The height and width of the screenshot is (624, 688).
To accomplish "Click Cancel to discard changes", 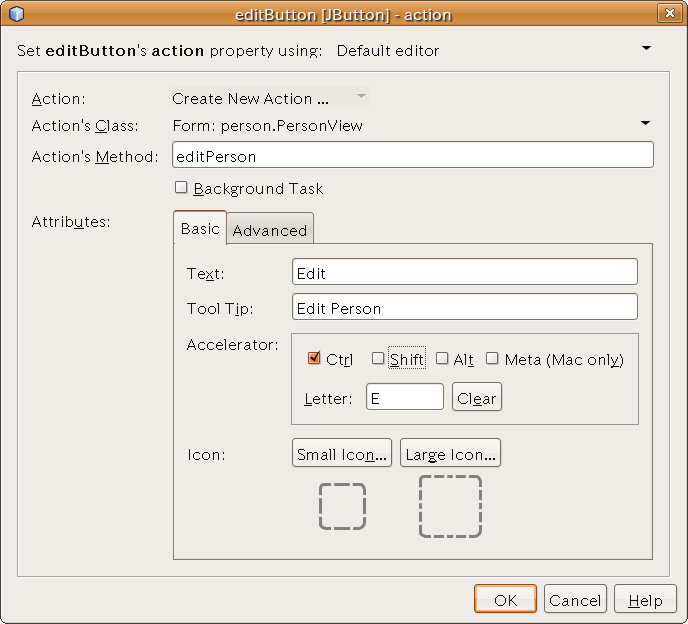I will pyautogui.click(x=575, y=600).
